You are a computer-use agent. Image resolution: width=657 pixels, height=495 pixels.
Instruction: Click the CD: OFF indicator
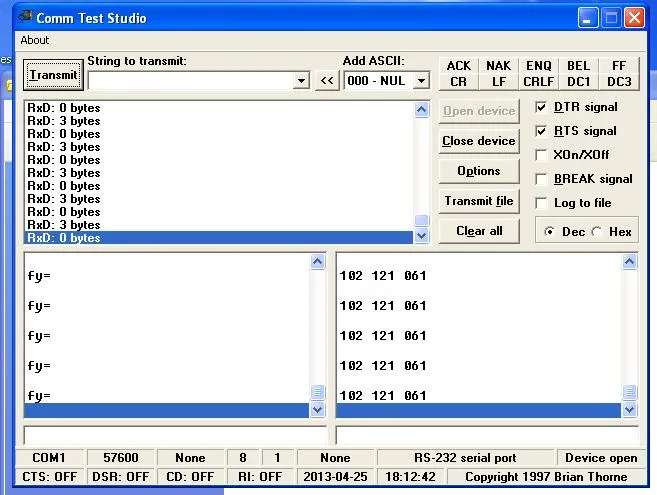pos(190,477)
